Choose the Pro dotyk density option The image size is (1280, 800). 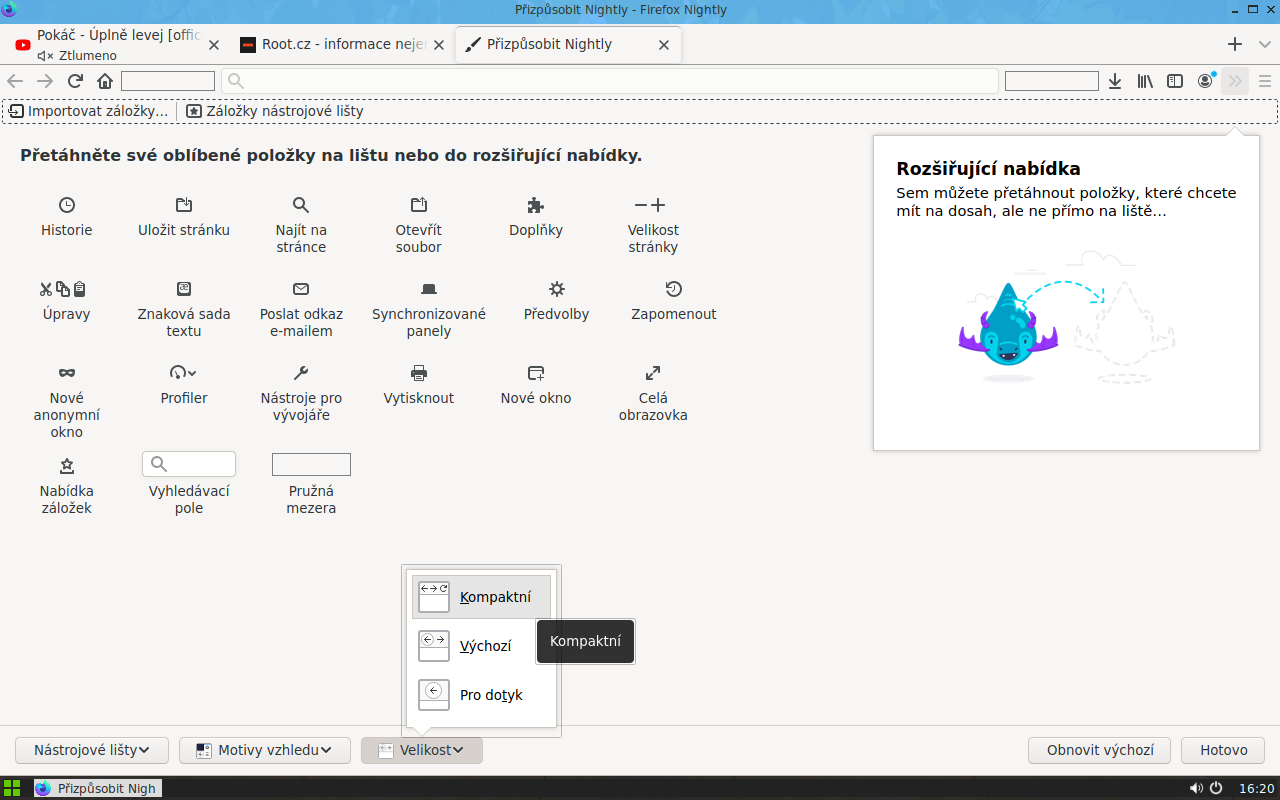pyautogui.click(x=481, y=695)
